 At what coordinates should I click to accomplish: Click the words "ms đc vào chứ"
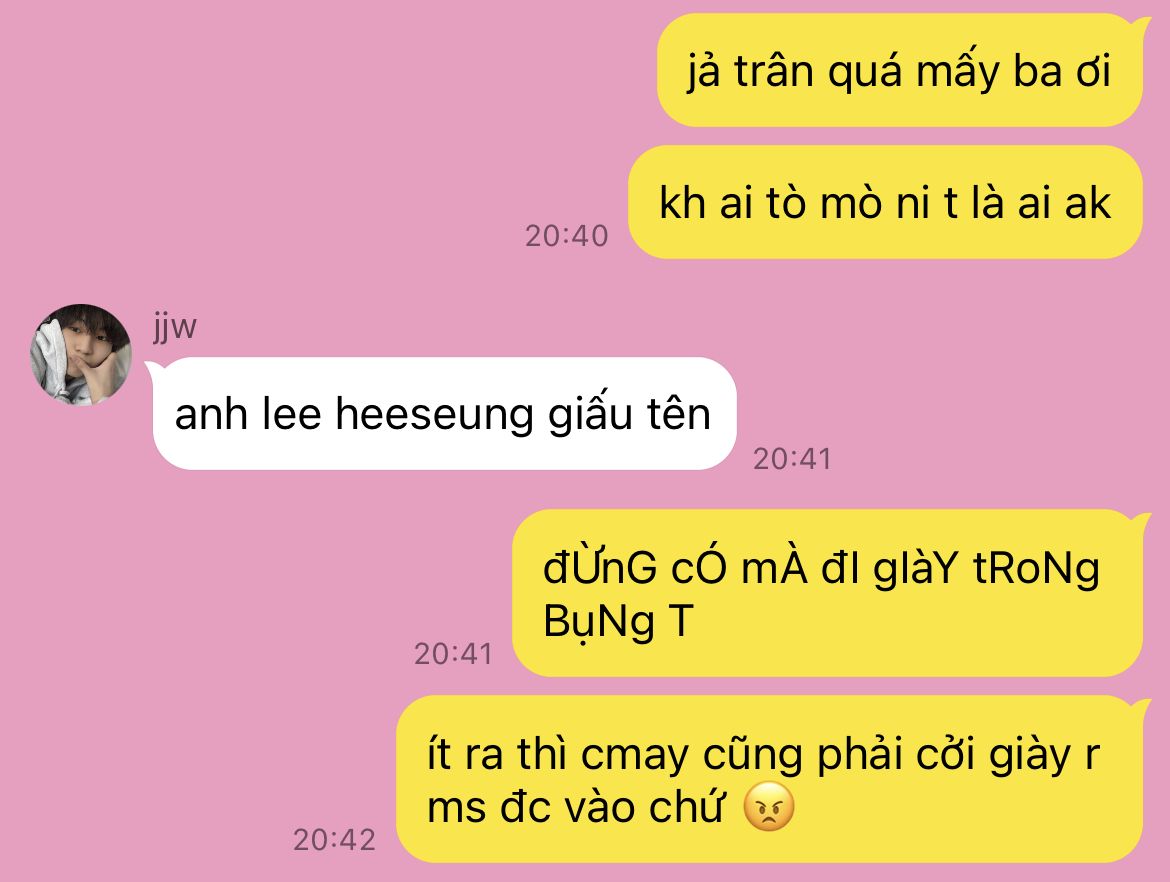pyautogui.click(x=575, y=807)
